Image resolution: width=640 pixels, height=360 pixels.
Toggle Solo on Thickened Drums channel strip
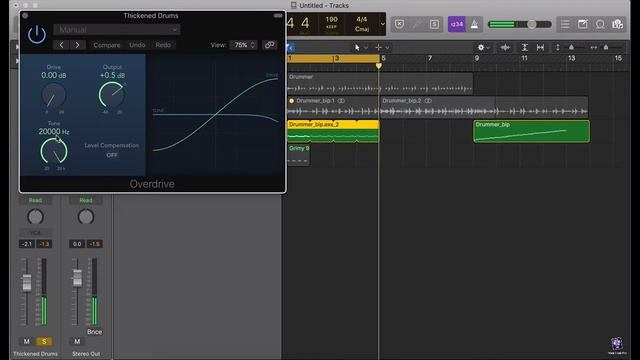pos(44,341)
